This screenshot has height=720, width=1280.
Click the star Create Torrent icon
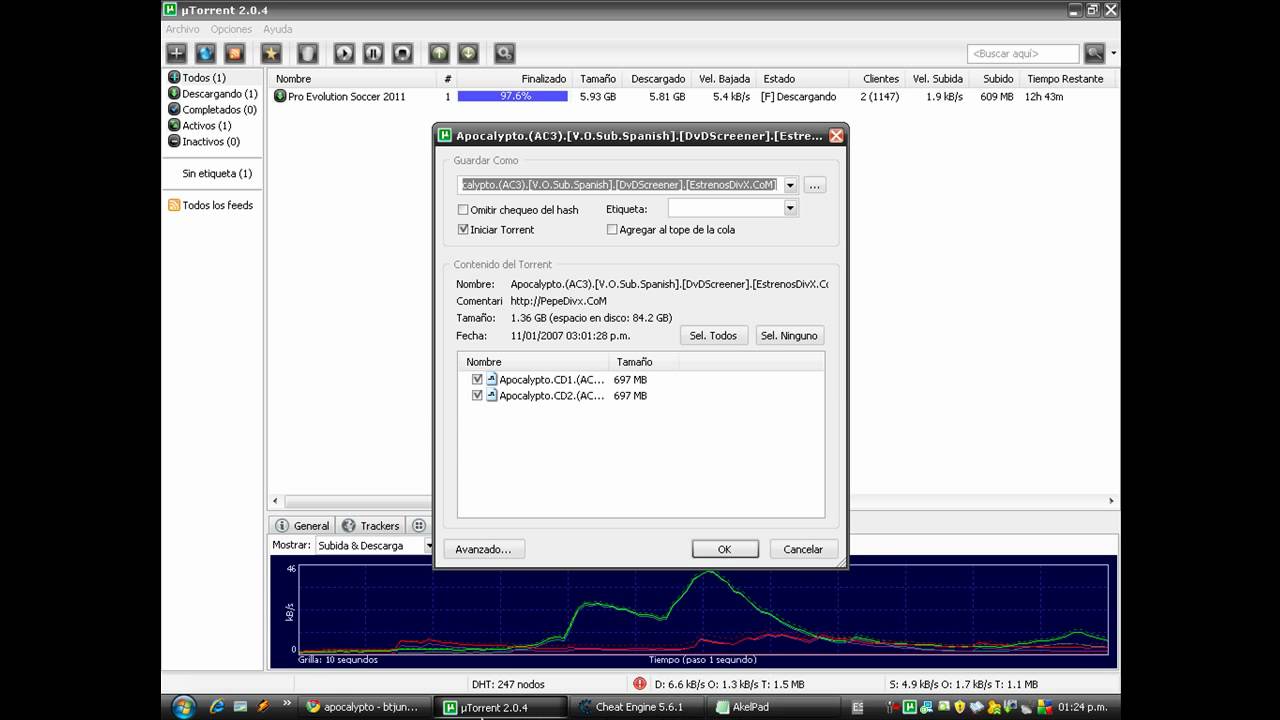271,53
